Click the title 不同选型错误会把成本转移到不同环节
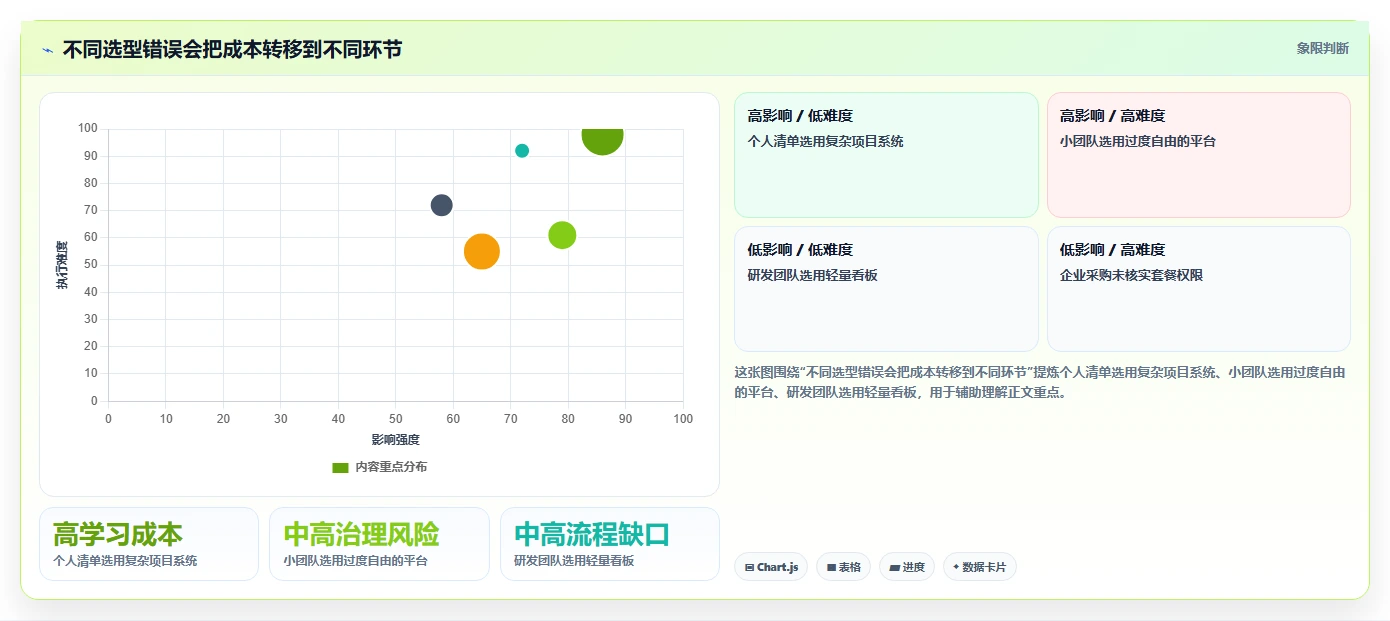1390x621 pixels. 232,49
